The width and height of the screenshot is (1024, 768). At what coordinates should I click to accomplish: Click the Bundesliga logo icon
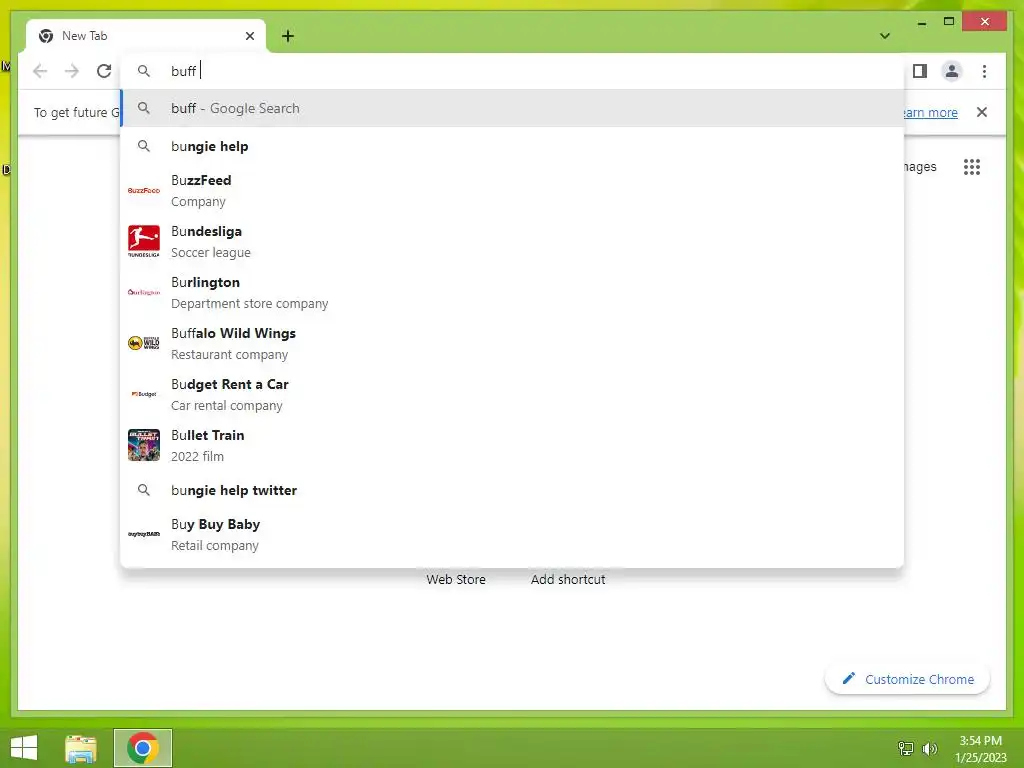(x=144, y=241)
